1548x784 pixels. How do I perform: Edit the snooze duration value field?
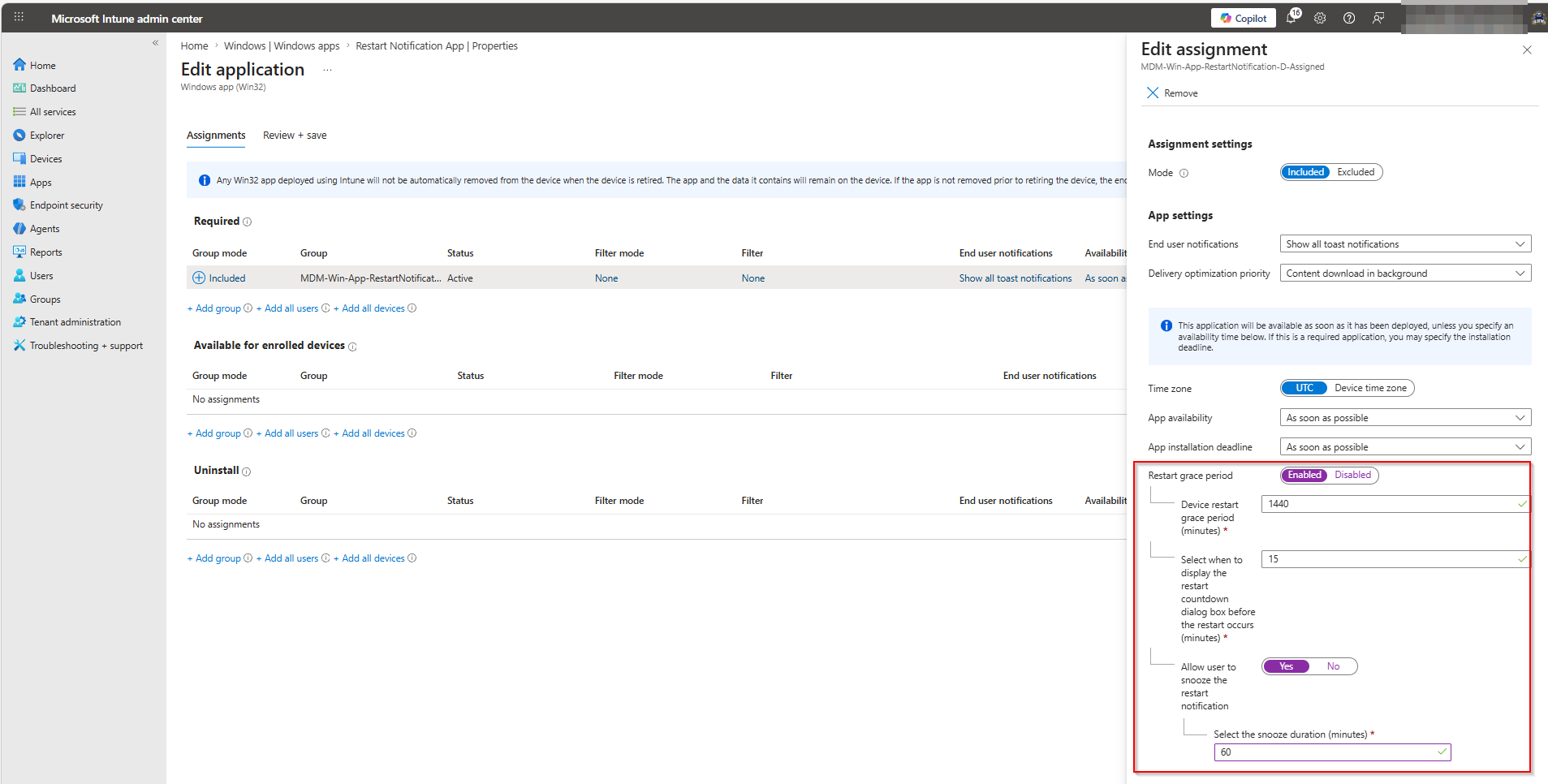tap(1331, 752)
